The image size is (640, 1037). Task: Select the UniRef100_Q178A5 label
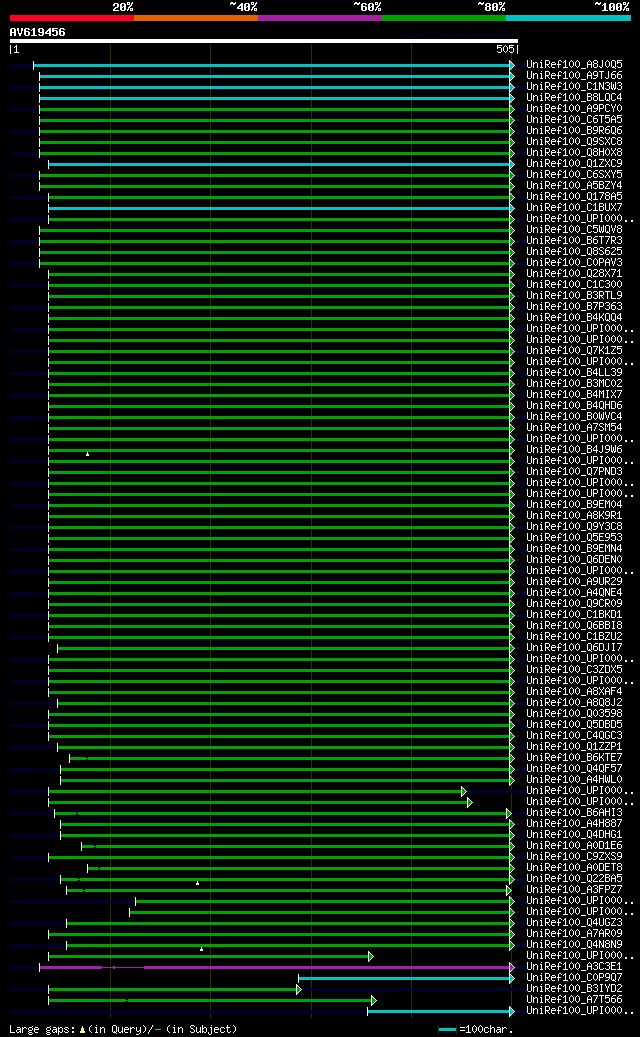(574, 196)
